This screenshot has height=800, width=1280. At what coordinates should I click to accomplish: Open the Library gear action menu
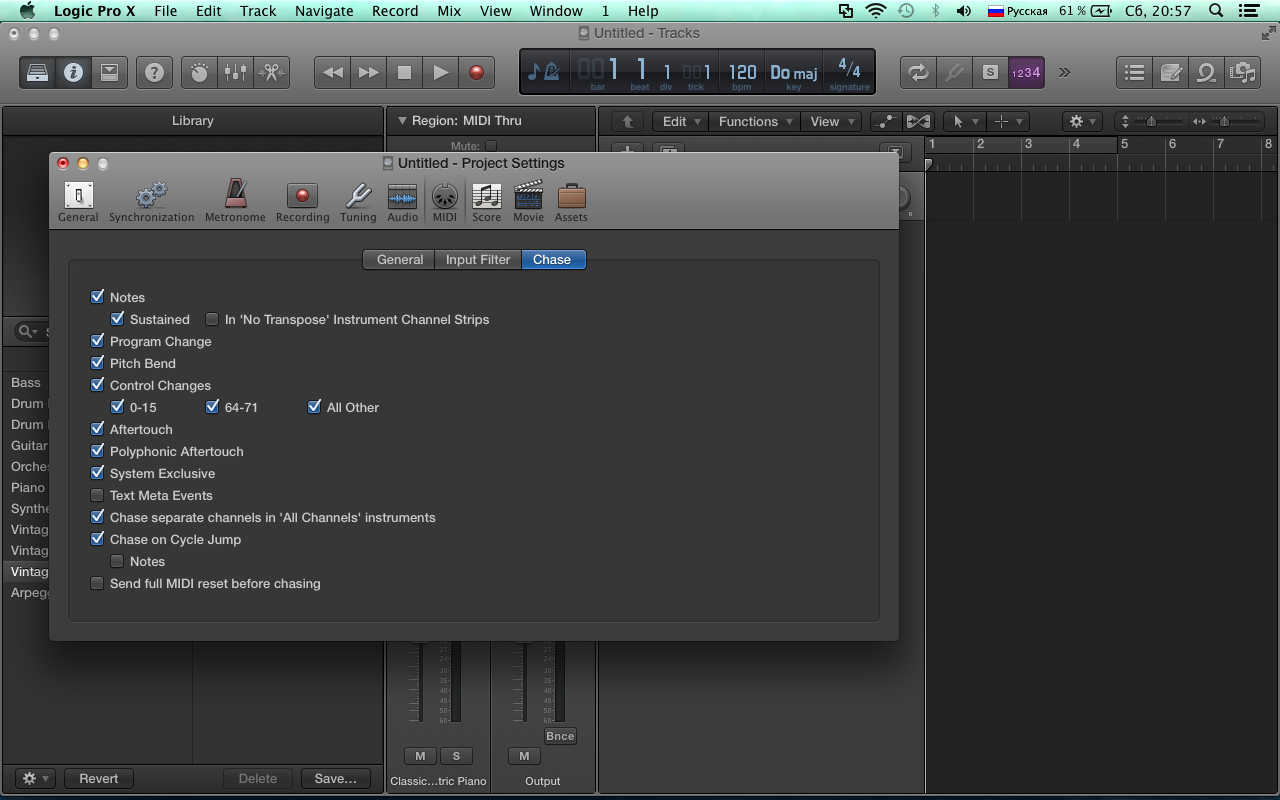tap(35, 778)
